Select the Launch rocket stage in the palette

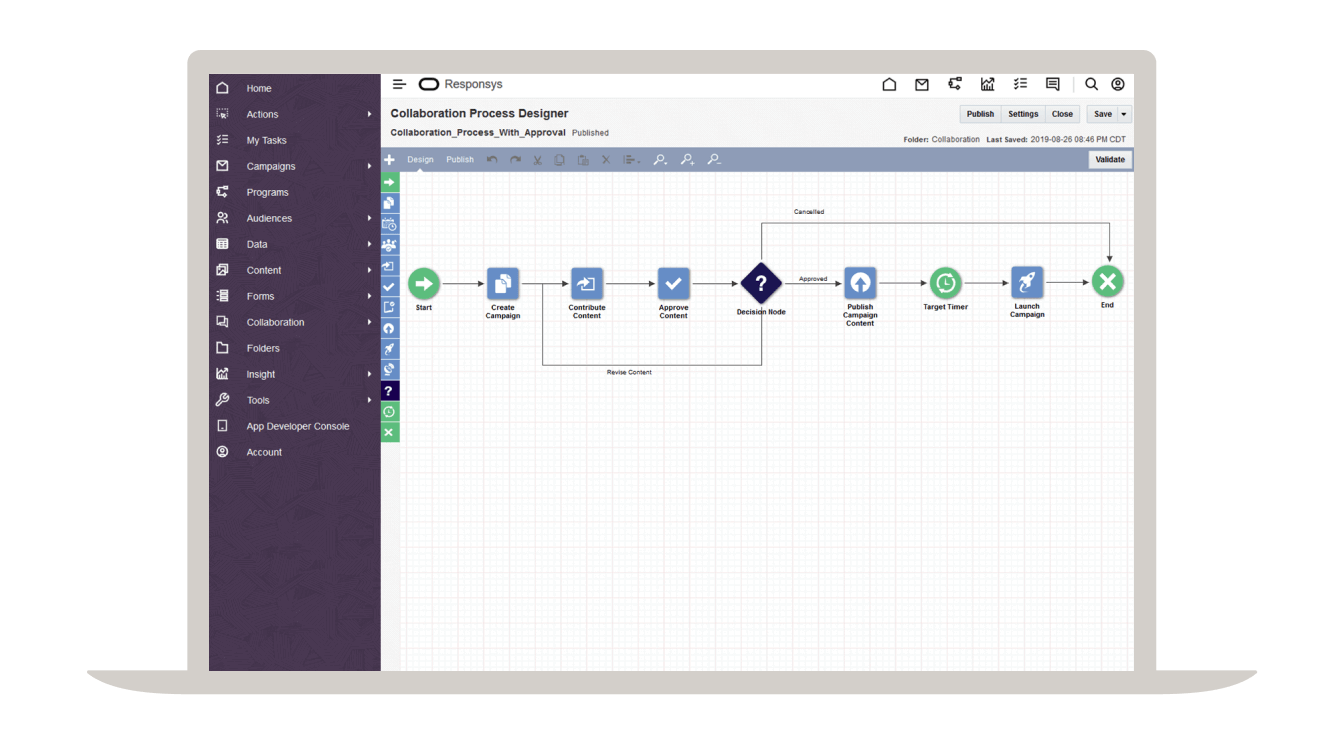tap(390, 349)
